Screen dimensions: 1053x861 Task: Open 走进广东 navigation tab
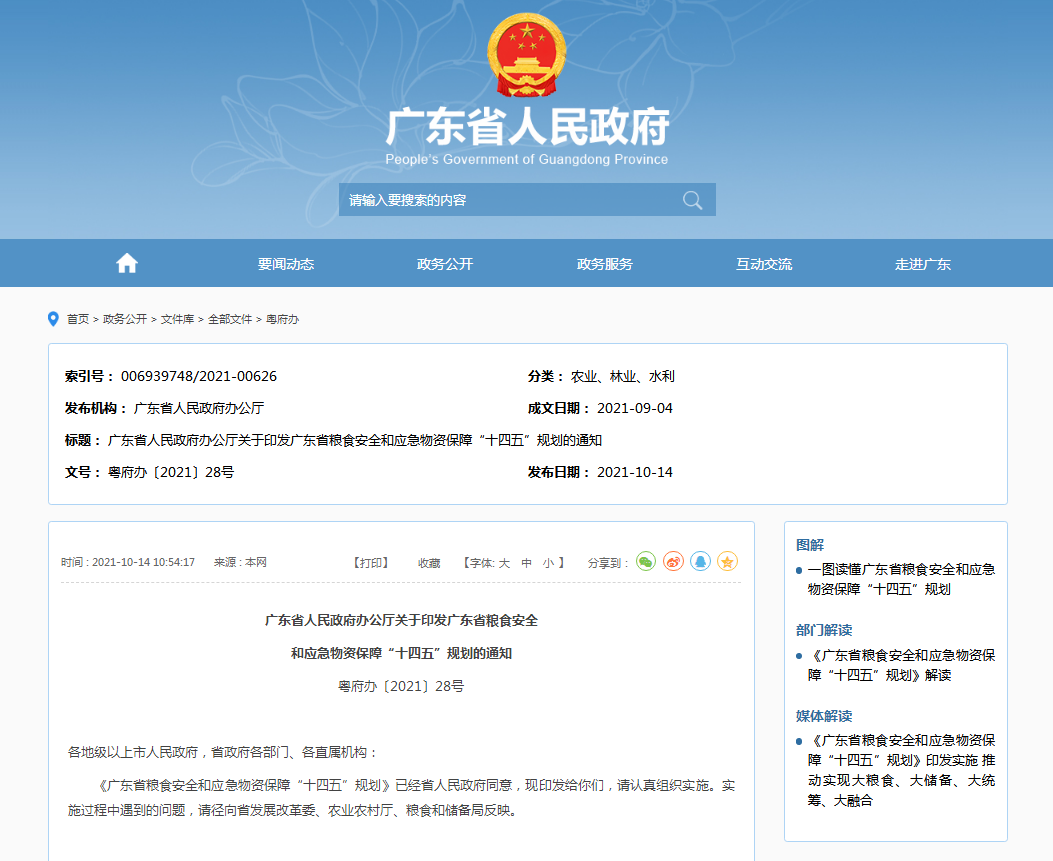923,264
